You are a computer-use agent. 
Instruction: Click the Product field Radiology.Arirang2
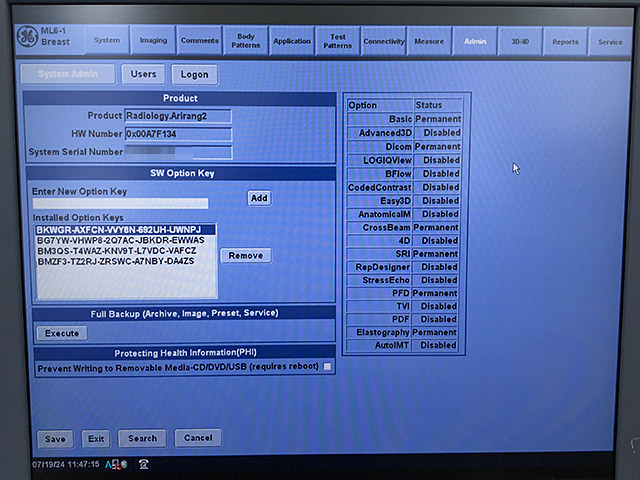pos(178,116)
